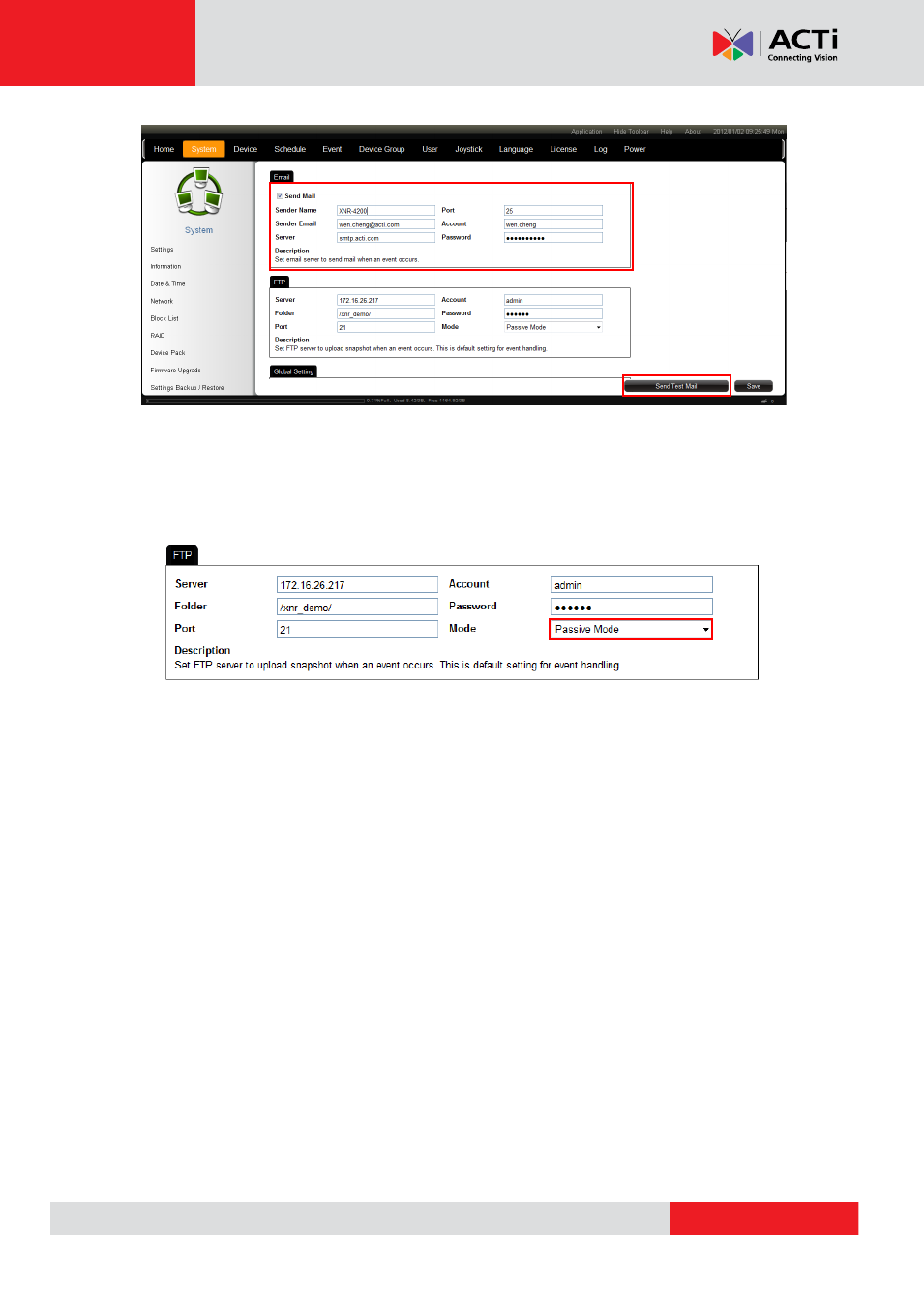Click the enlarged Folder field /xnr_demo/
Screen dimensions: 924x1306
click(x=357, y=607)
